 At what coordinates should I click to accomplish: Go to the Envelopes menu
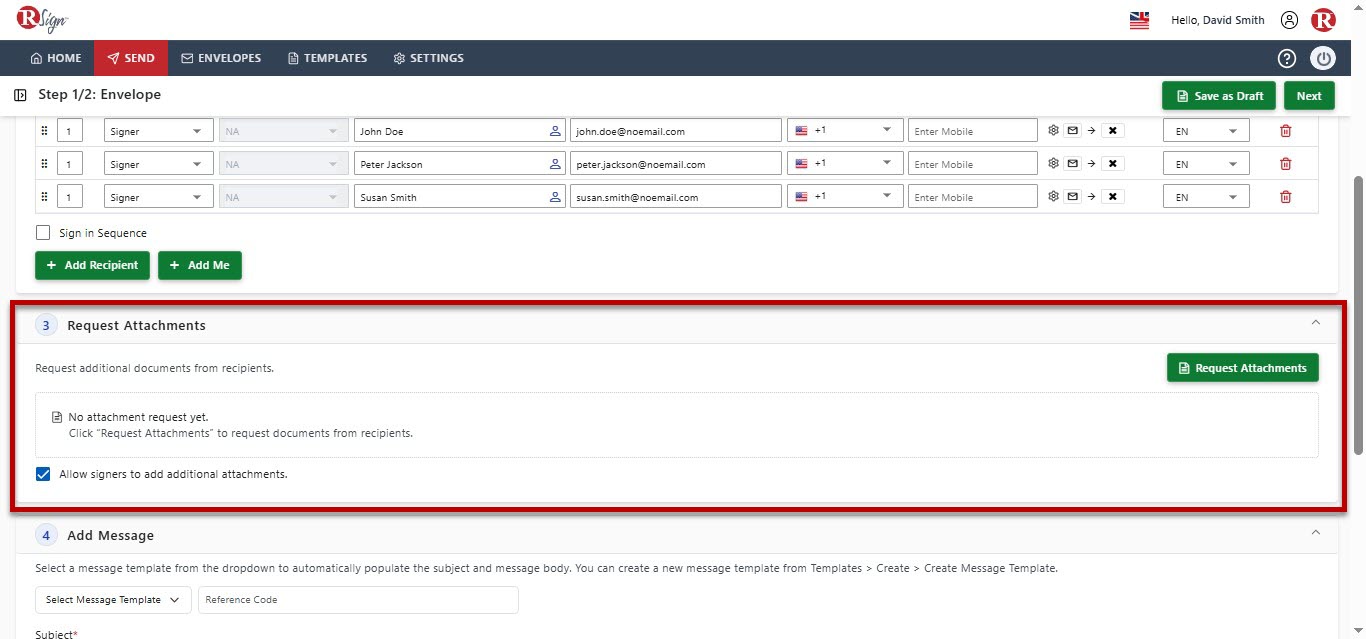[x=221, y=58]
